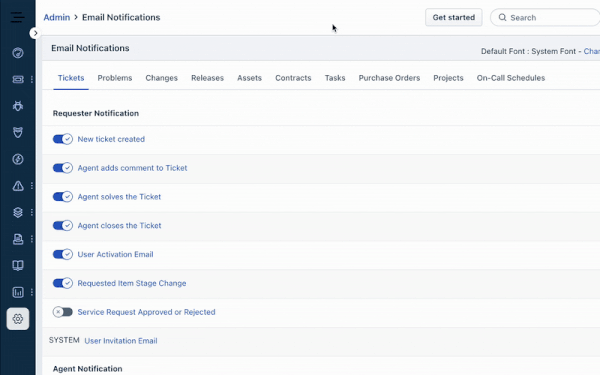Open the User Invitation Email link

click(x=121, y=341)
